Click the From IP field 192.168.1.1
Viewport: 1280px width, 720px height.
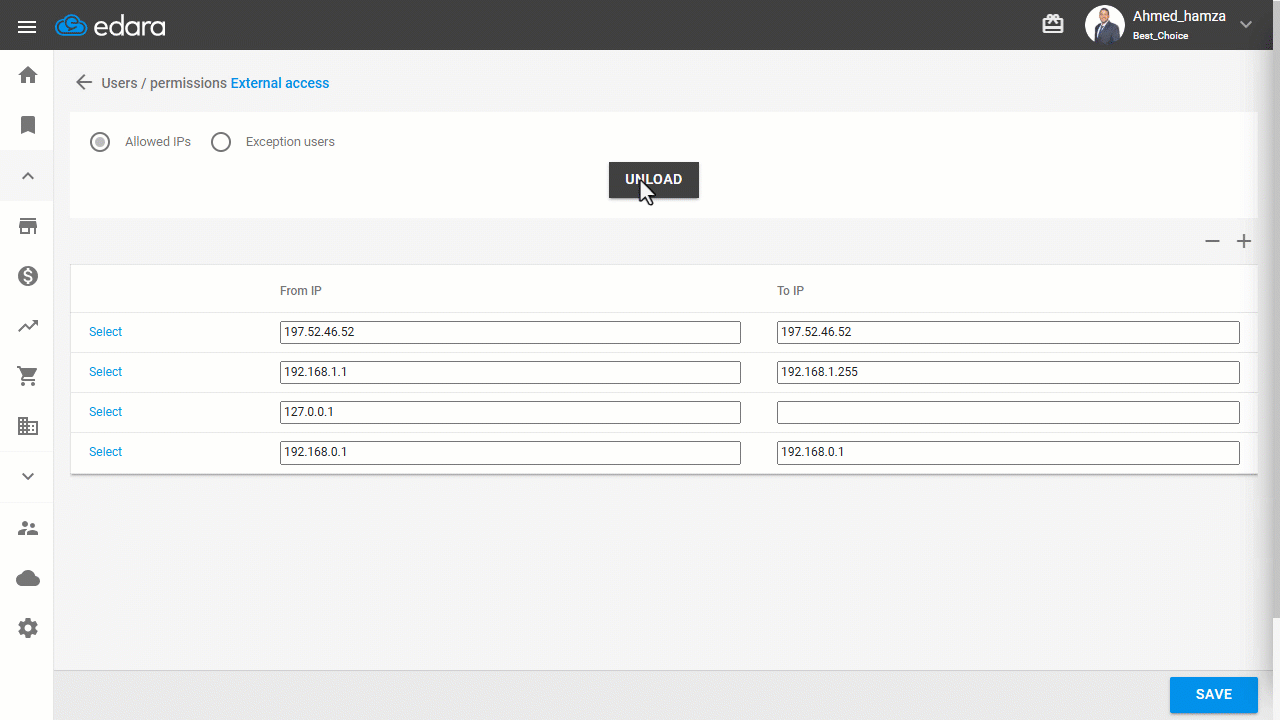(x=510, y=372)
